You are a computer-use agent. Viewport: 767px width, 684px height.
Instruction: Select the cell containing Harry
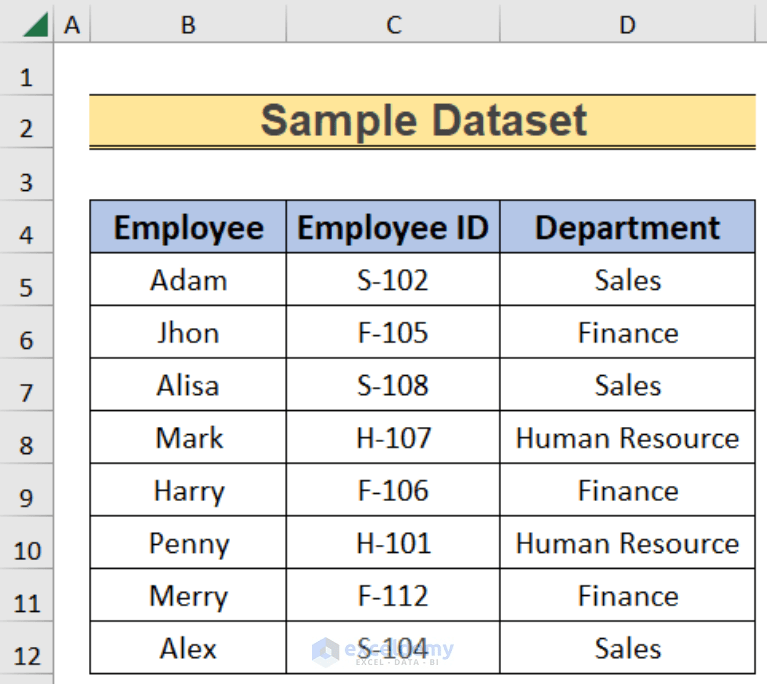(188, 490)
